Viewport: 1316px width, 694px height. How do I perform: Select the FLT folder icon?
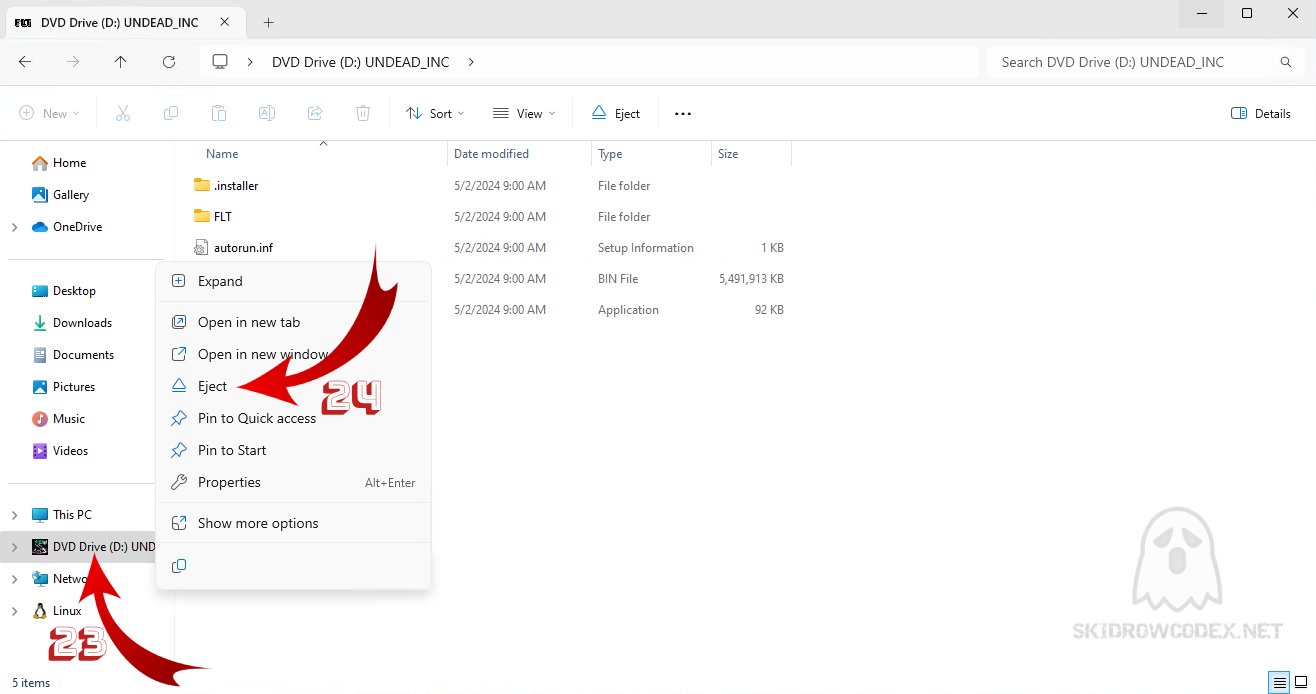(202, 217)
